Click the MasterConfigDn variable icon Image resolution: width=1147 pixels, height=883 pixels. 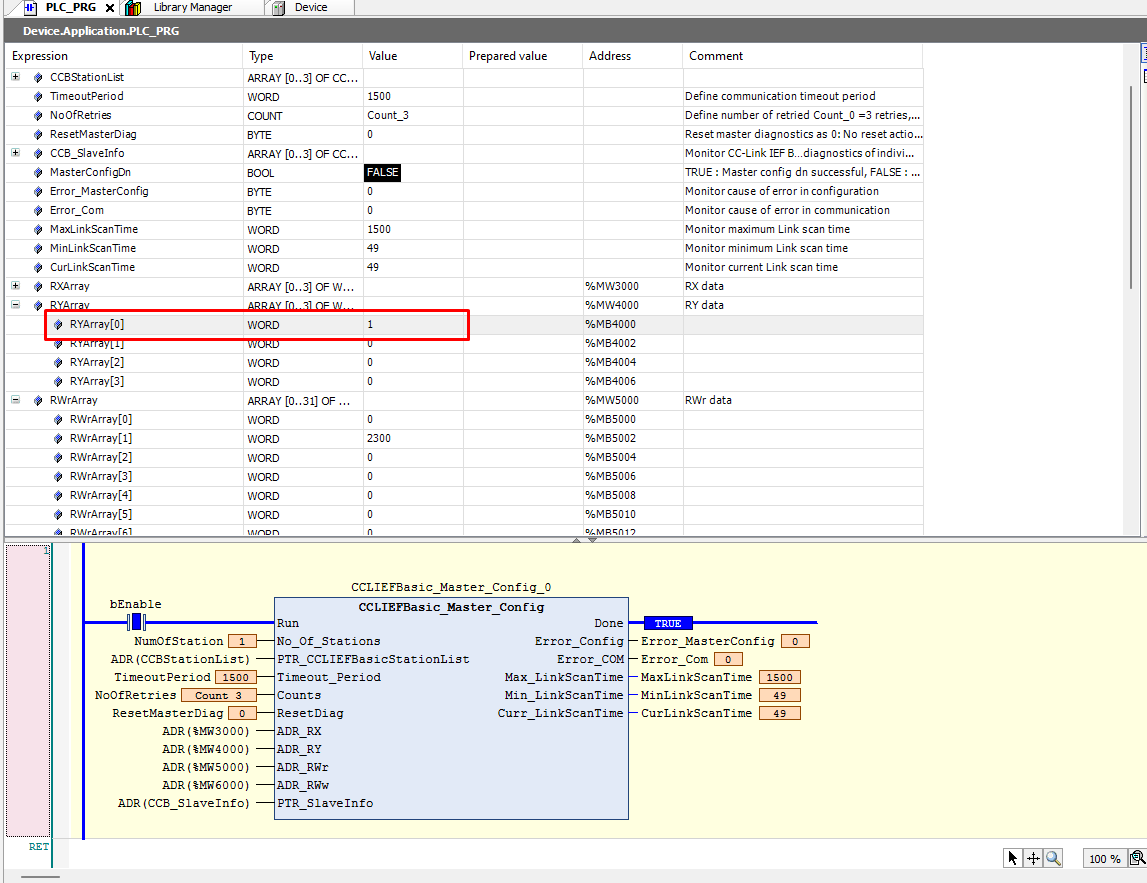tap(38, 173)
